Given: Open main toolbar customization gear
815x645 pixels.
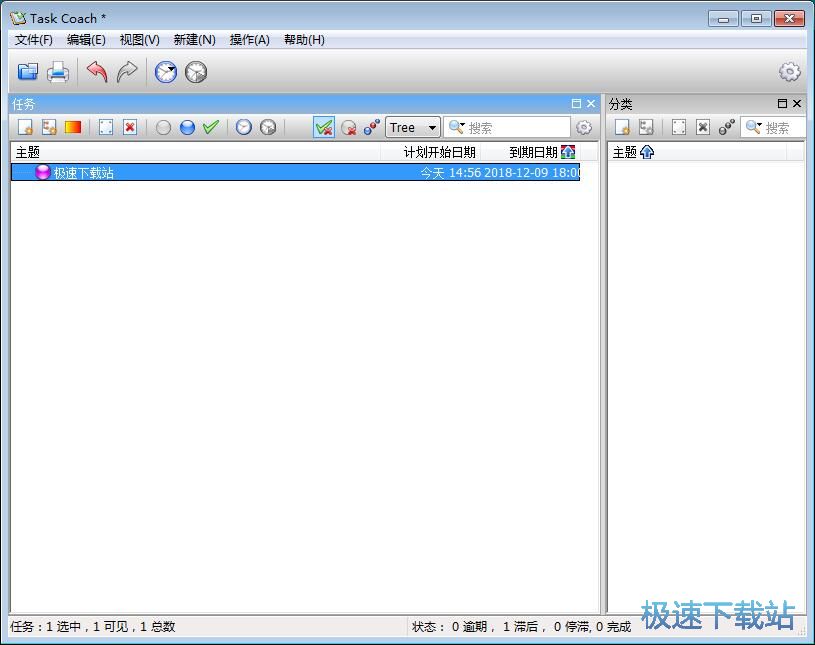Looking at the screenshot, I should 790,72.
